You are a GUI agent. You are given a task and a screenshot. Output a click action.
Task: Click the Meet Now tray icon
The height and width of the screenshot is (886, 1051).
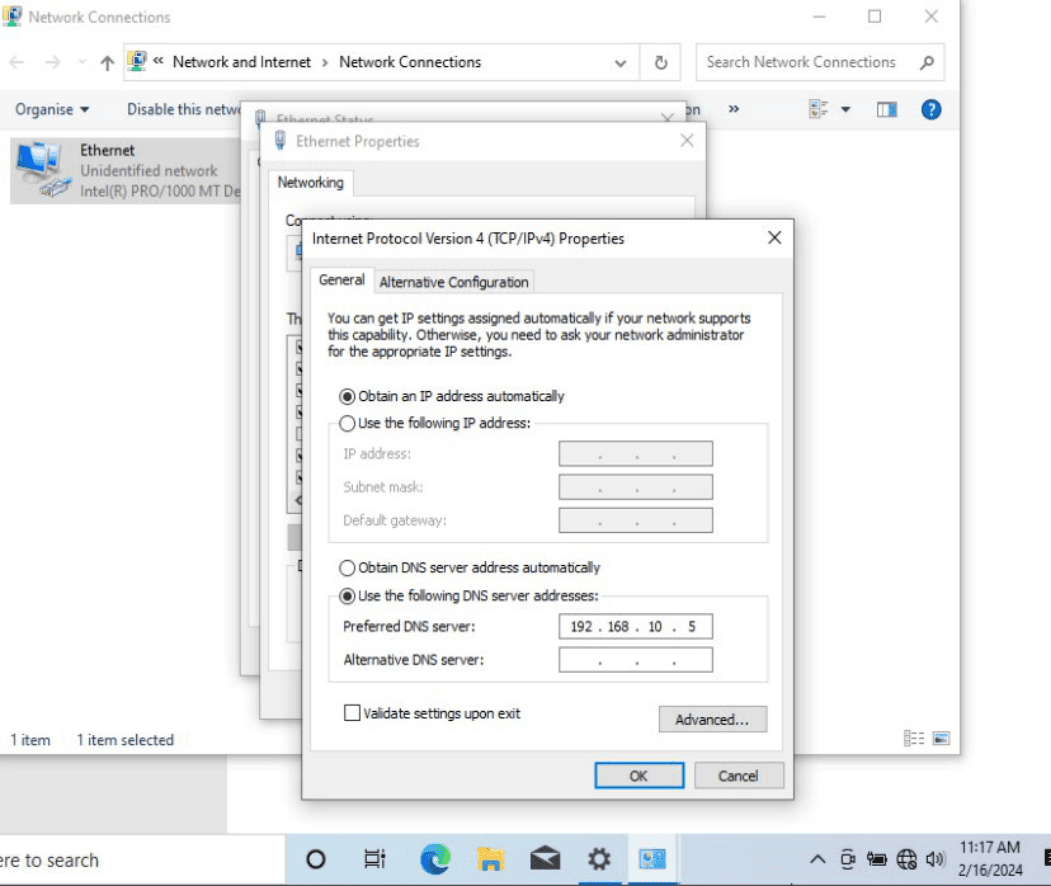click(848, 859)
